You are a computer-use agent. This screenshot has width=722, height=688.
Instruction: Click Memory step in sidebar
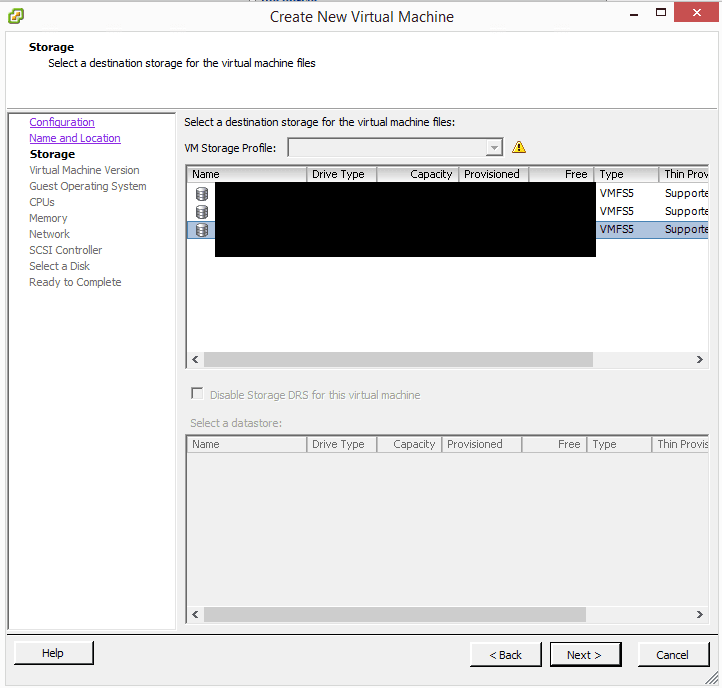point(48,218)
